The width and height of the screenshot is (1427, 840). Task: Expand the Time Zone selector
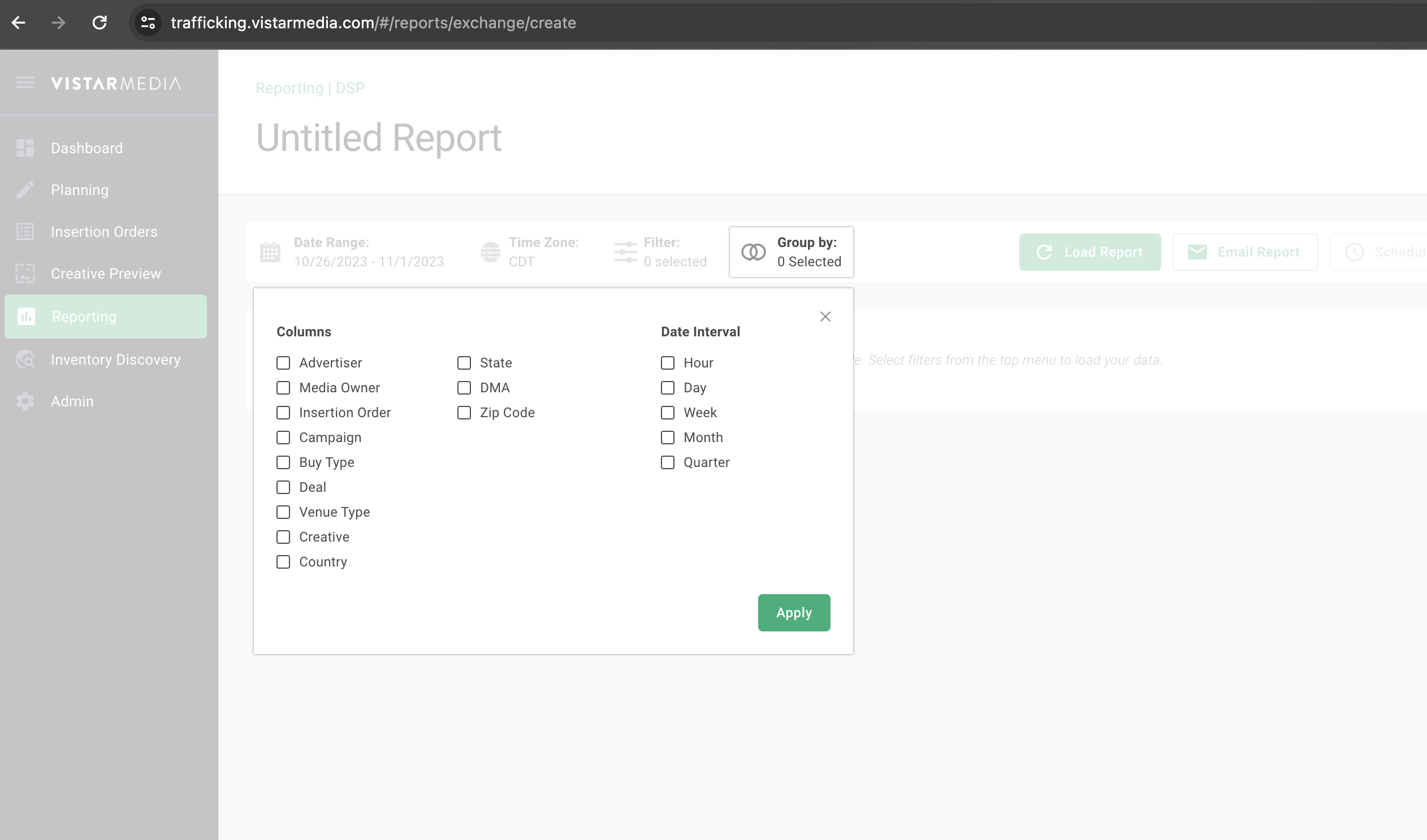click(529, 252)
